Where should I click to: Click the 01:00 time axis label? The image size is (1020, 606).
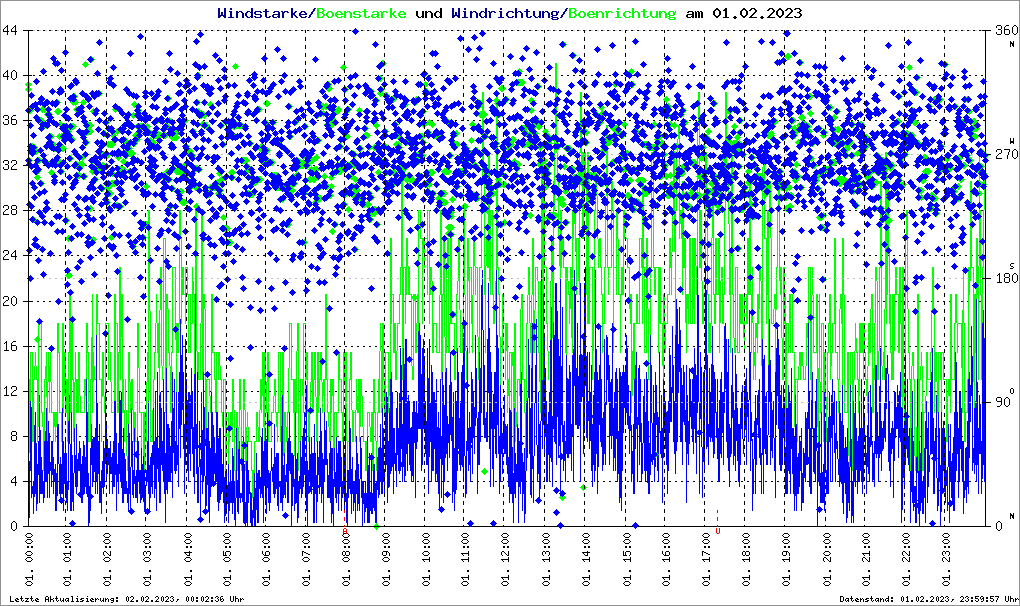point(68,559)
